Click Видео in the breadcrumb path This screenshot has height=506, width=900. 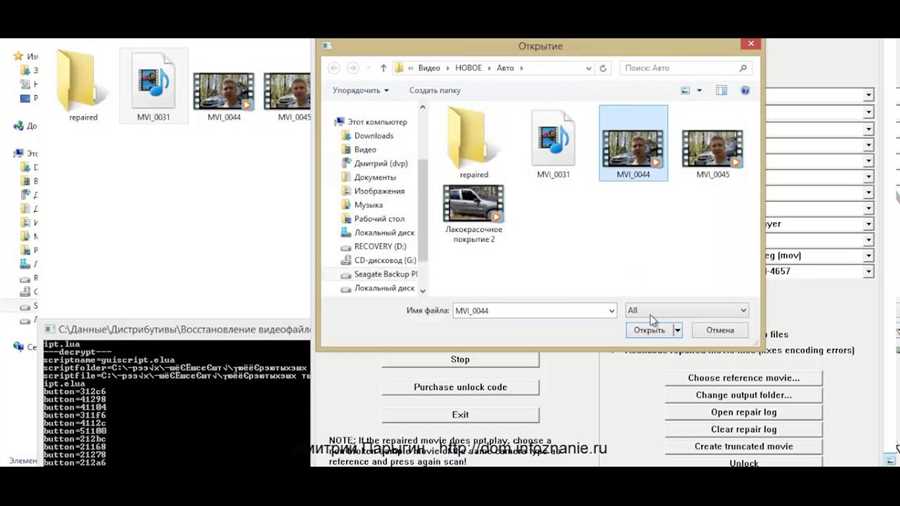click(x=429, y=68)
